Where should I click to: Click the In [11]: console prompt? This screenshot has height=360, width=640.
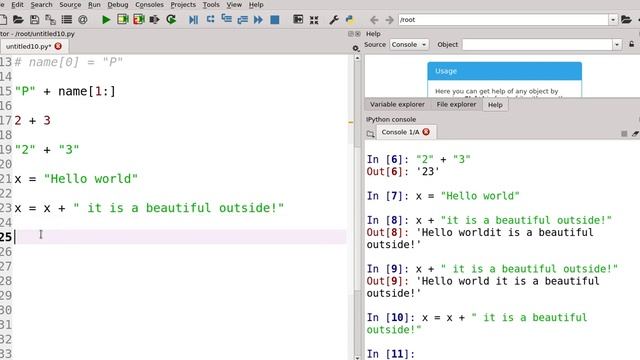pyautogui.click(x=391, y=353)
